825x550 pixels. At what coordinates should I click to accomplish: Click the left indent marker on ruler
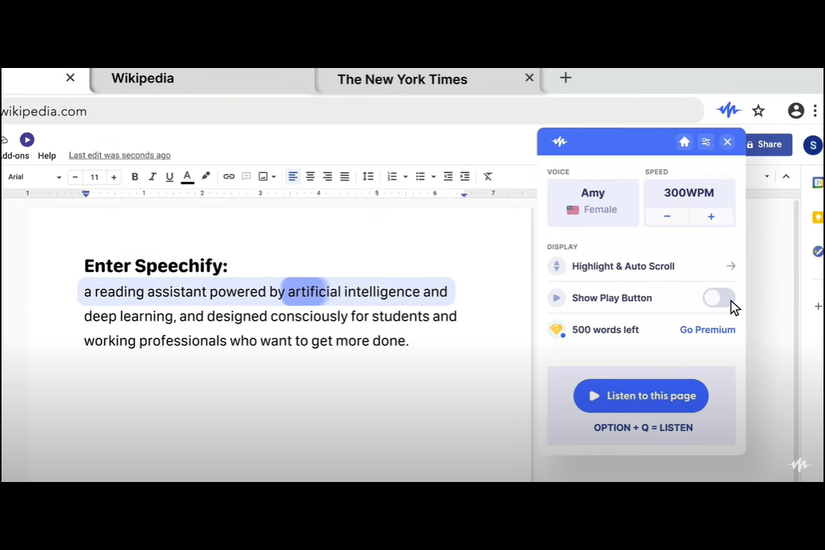[x=86, y=194]
